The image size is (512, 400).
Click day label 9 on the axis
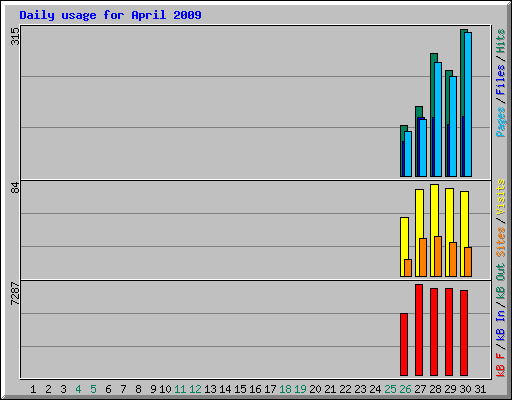tap(153, 389)
